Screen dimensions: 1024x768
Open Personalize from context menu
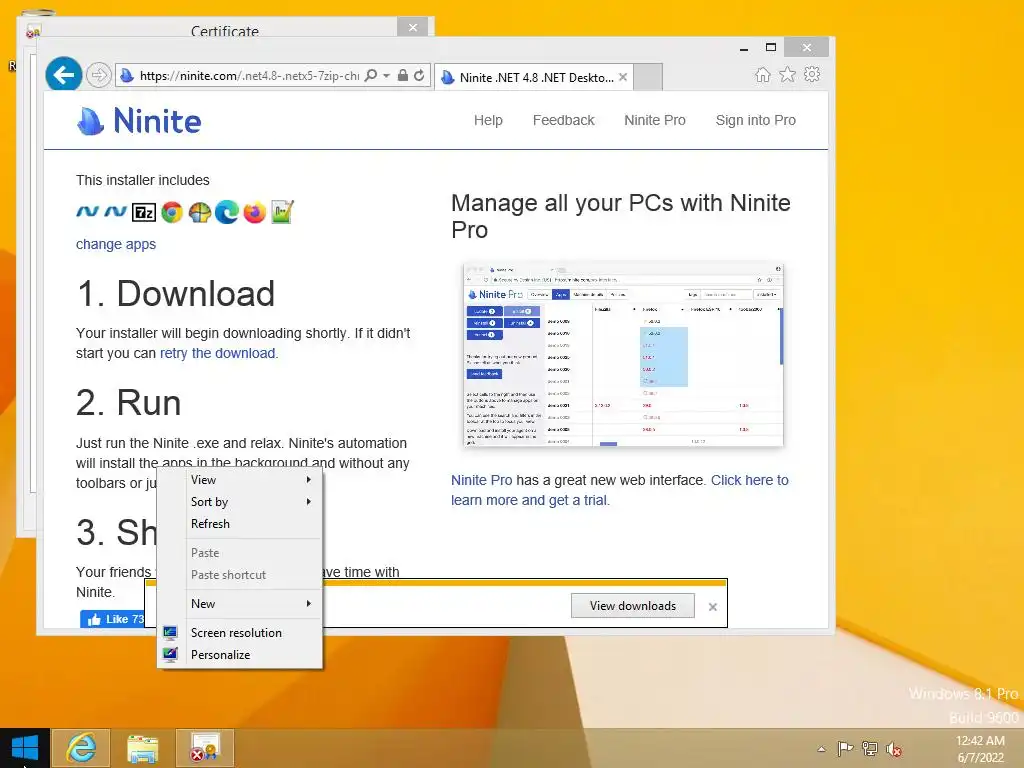(240, 655)
